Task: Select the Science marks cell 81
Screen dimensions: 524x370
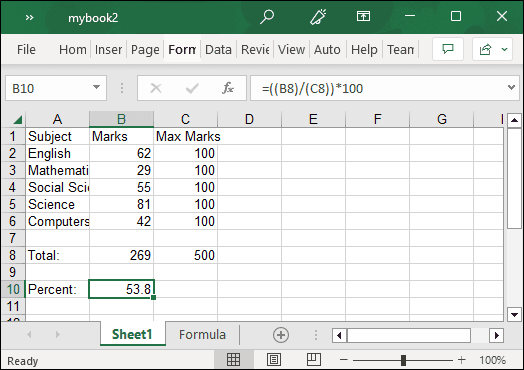Action: [122, 204]
